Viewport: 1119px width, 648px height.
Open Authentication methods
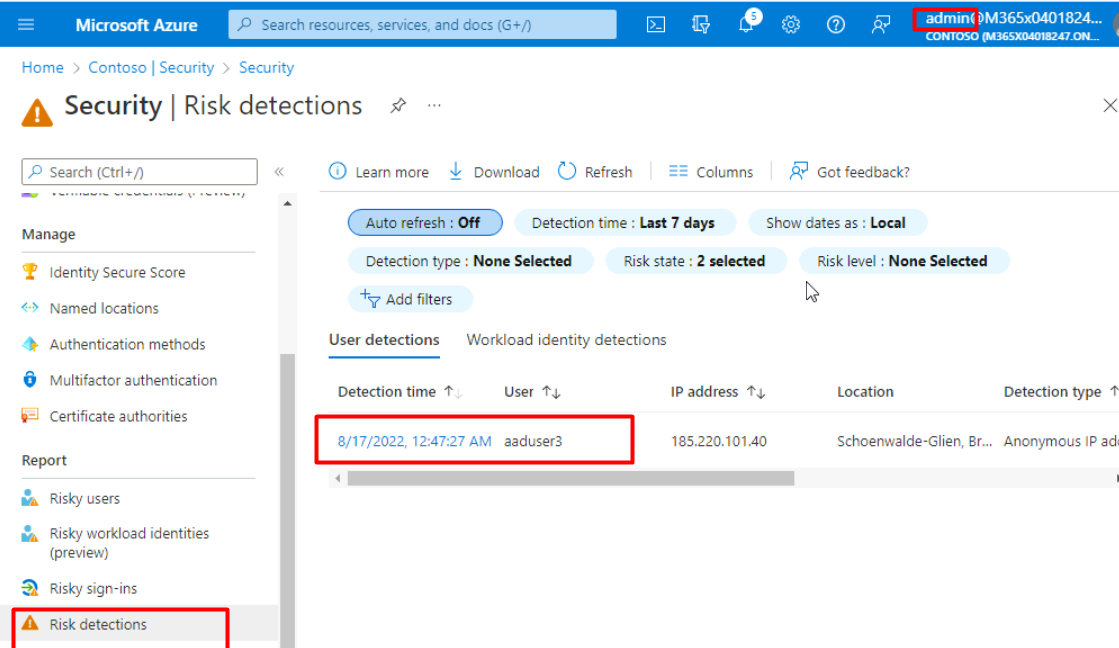click(127, 344)
